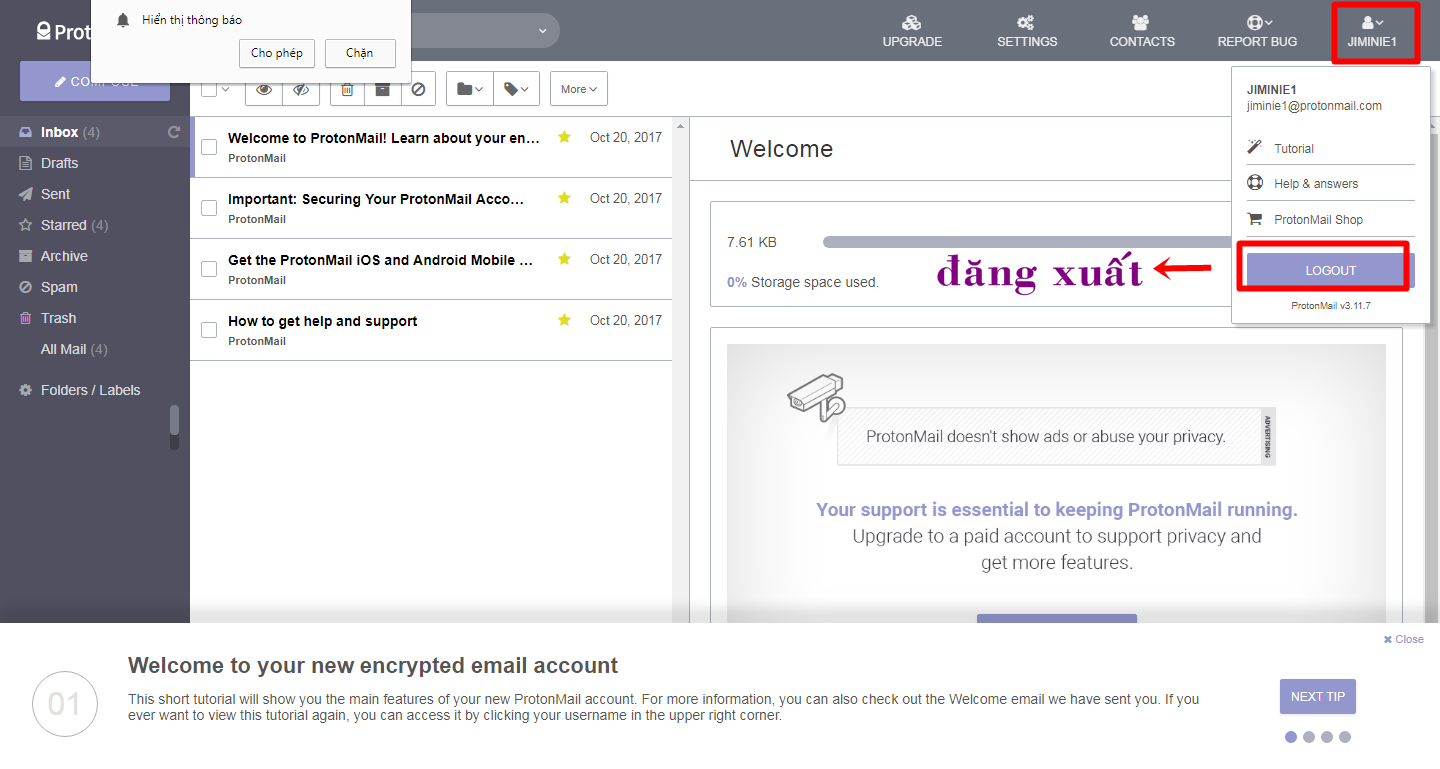The height and width of the screenshot is (769, 1440).
Task: Click the jiminie1@protonmail.com address
Action: pos(1314,106)
